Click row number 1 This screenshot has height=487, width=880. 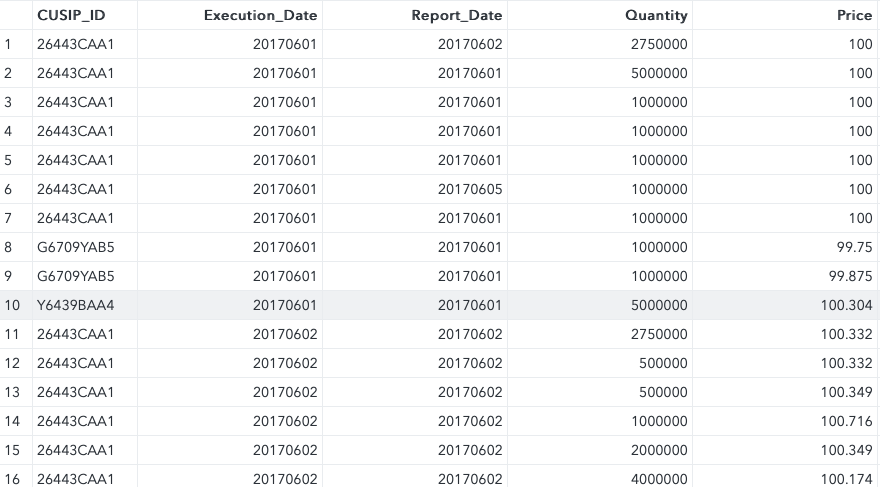[x=9, y=45]
